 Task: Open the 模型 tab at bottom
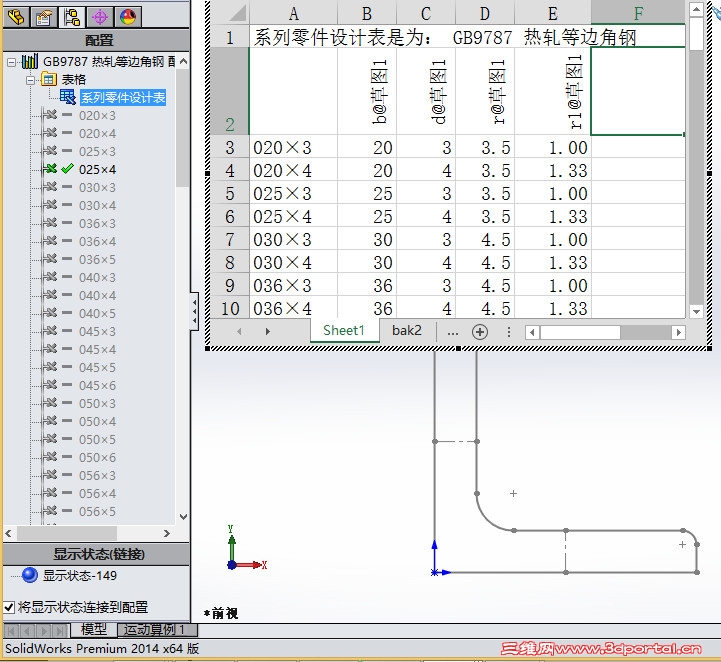(93, 629)
